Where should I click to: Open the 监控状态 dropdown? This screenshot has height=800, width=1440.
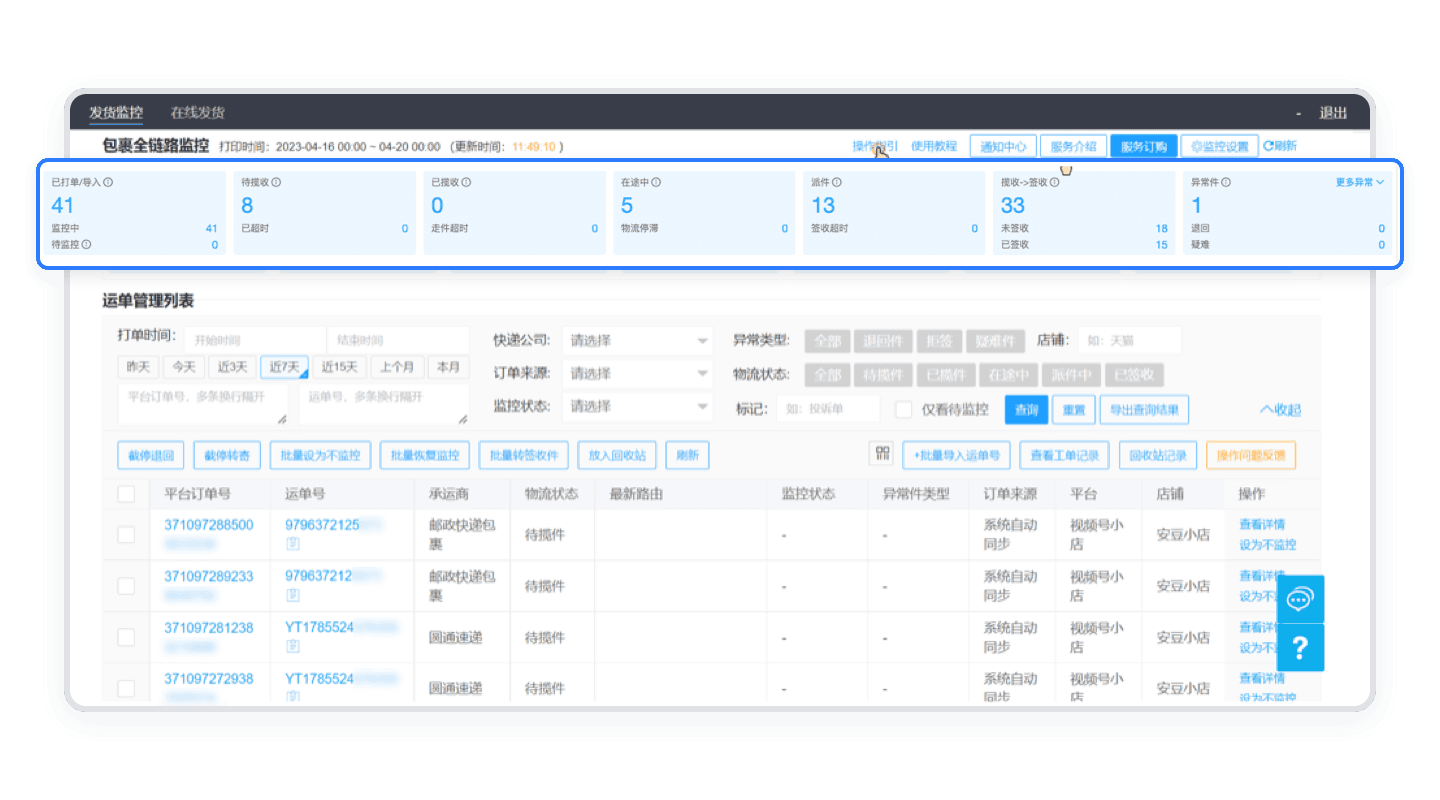point(637,407)
